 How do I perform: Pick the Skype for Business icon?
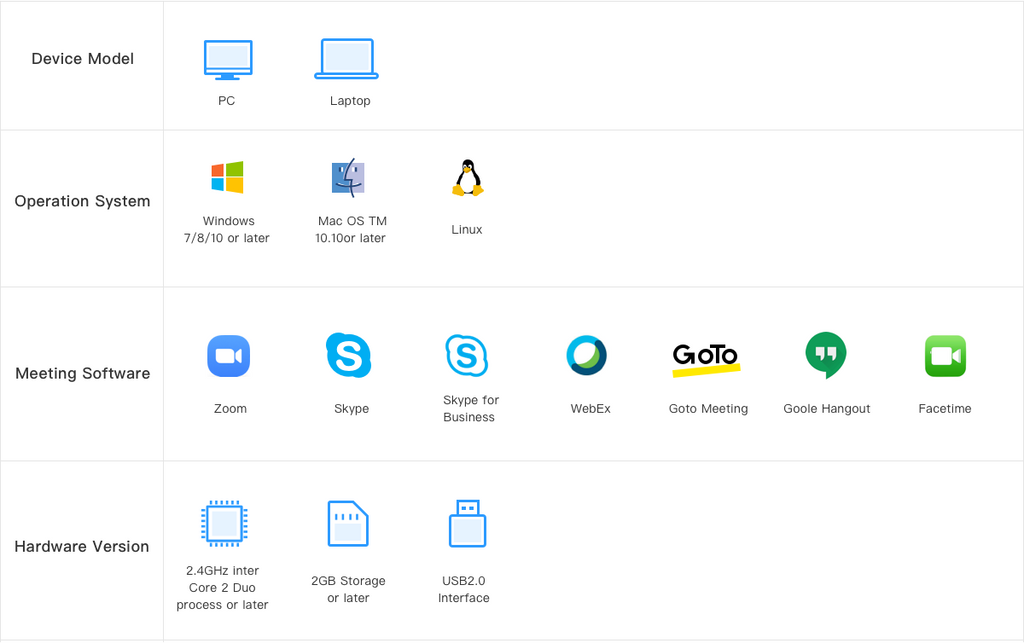coord(466,355)
